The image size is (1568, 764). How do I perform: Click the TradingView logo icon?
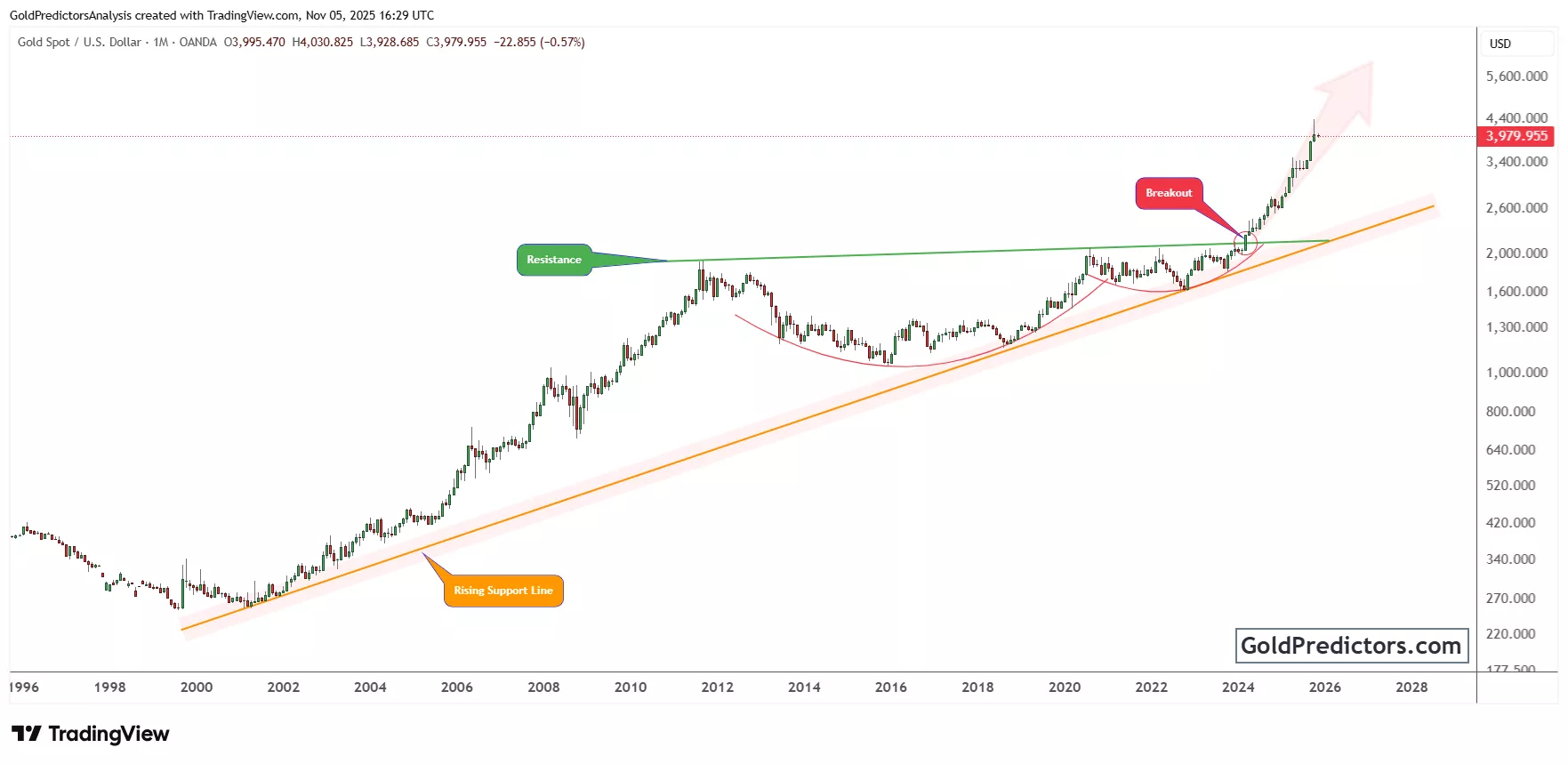coord(26,734)
